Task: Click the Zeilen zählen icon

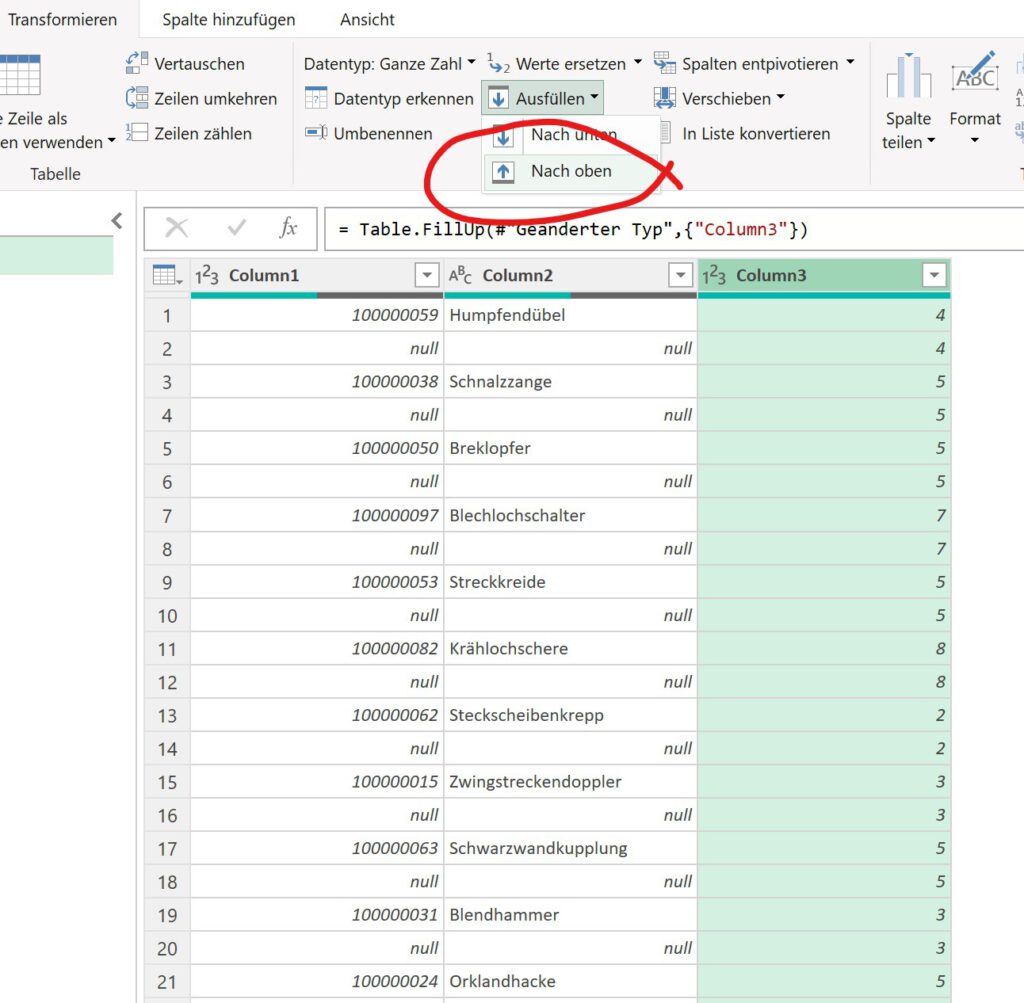Action: click(x=137, y=133)
